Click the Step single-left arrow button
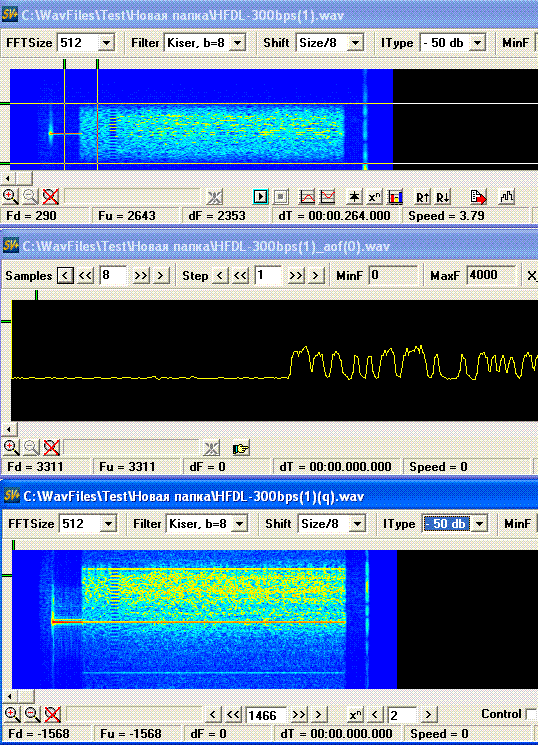 [220, 276]
